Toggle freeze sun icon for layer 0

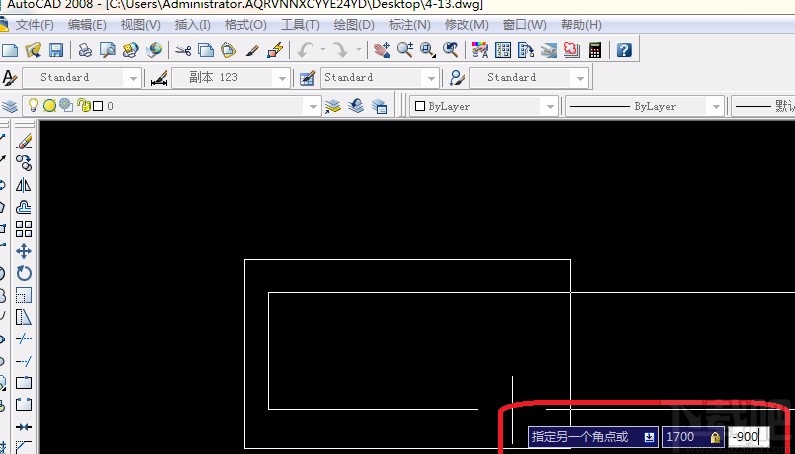49,106
